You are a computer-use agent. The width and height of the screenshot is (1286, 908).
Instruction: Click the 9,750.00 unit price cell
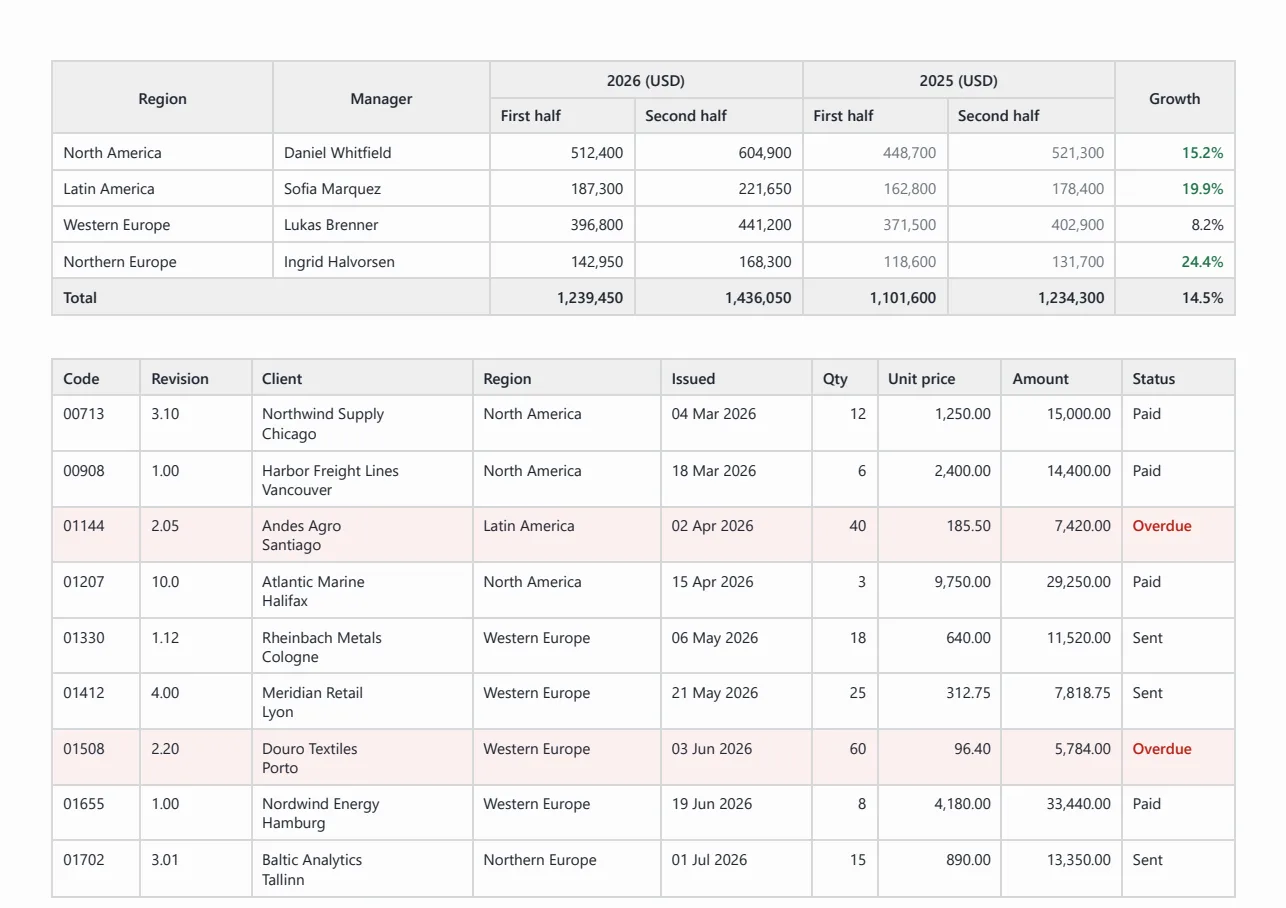(x=939, y=591)
